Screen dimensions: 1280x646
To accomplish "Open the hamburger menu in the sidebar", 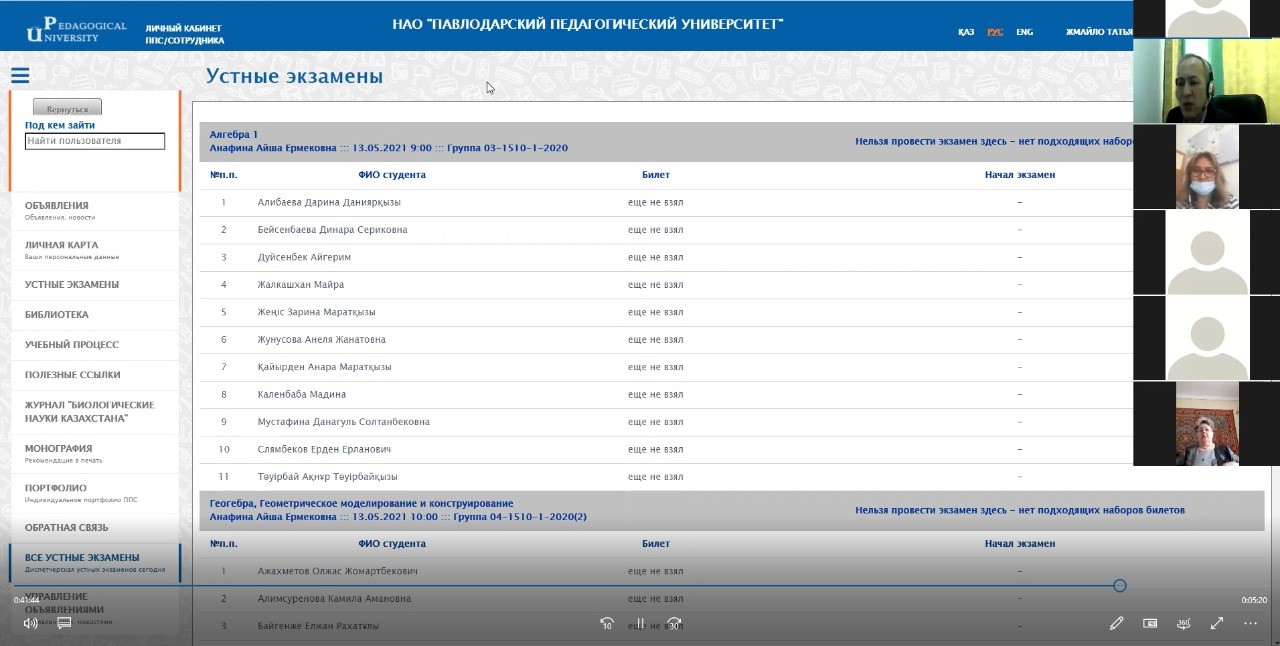I will [x=20, y=75].
